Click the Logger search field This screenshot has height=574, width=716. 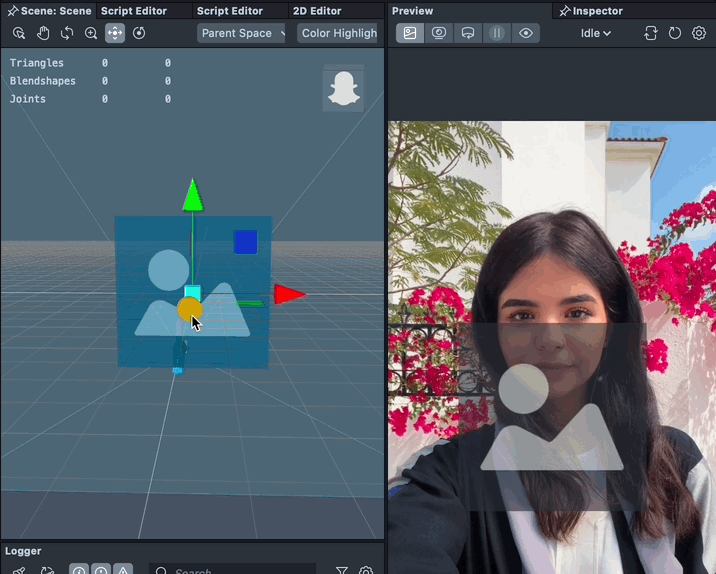[232, 569]
